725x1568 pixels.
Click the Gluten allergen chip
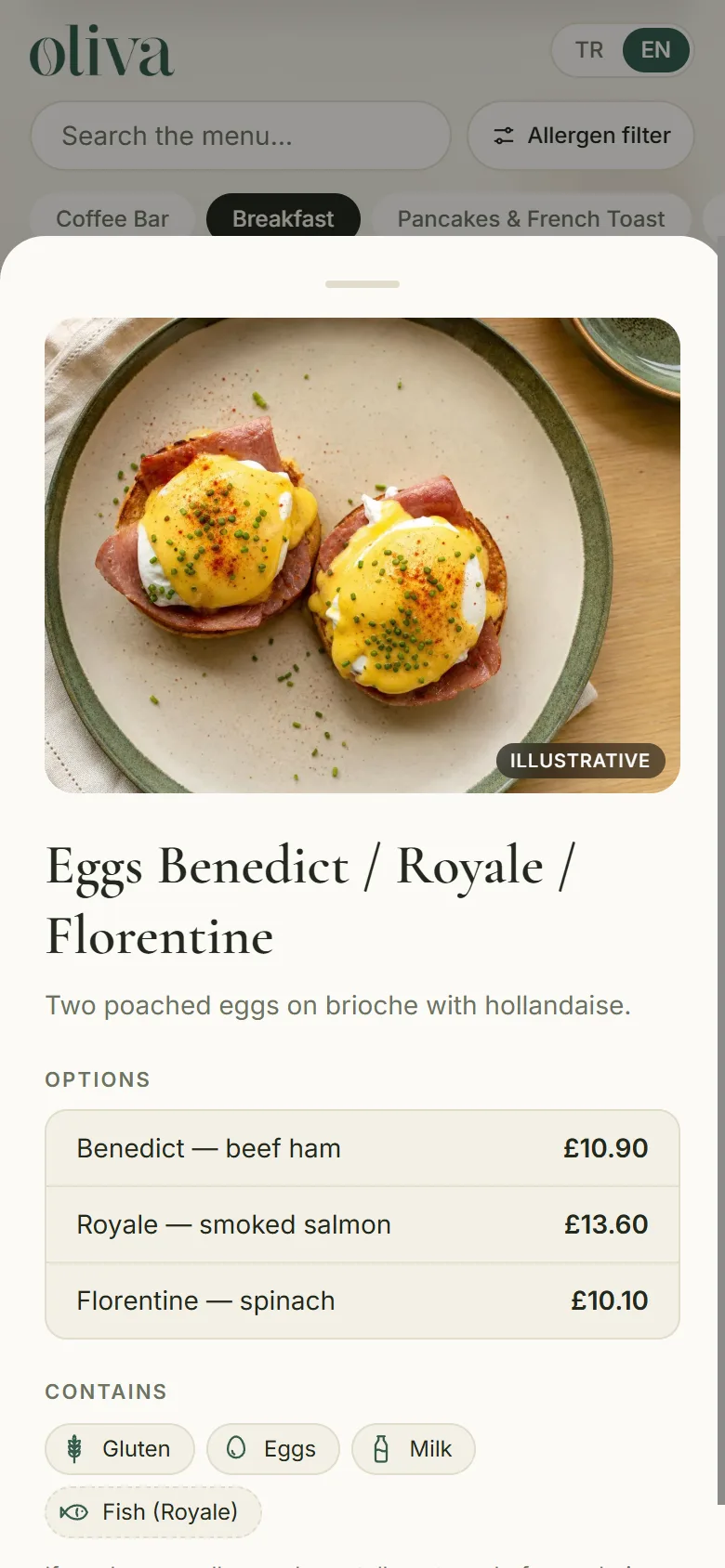coord(120,1449)
